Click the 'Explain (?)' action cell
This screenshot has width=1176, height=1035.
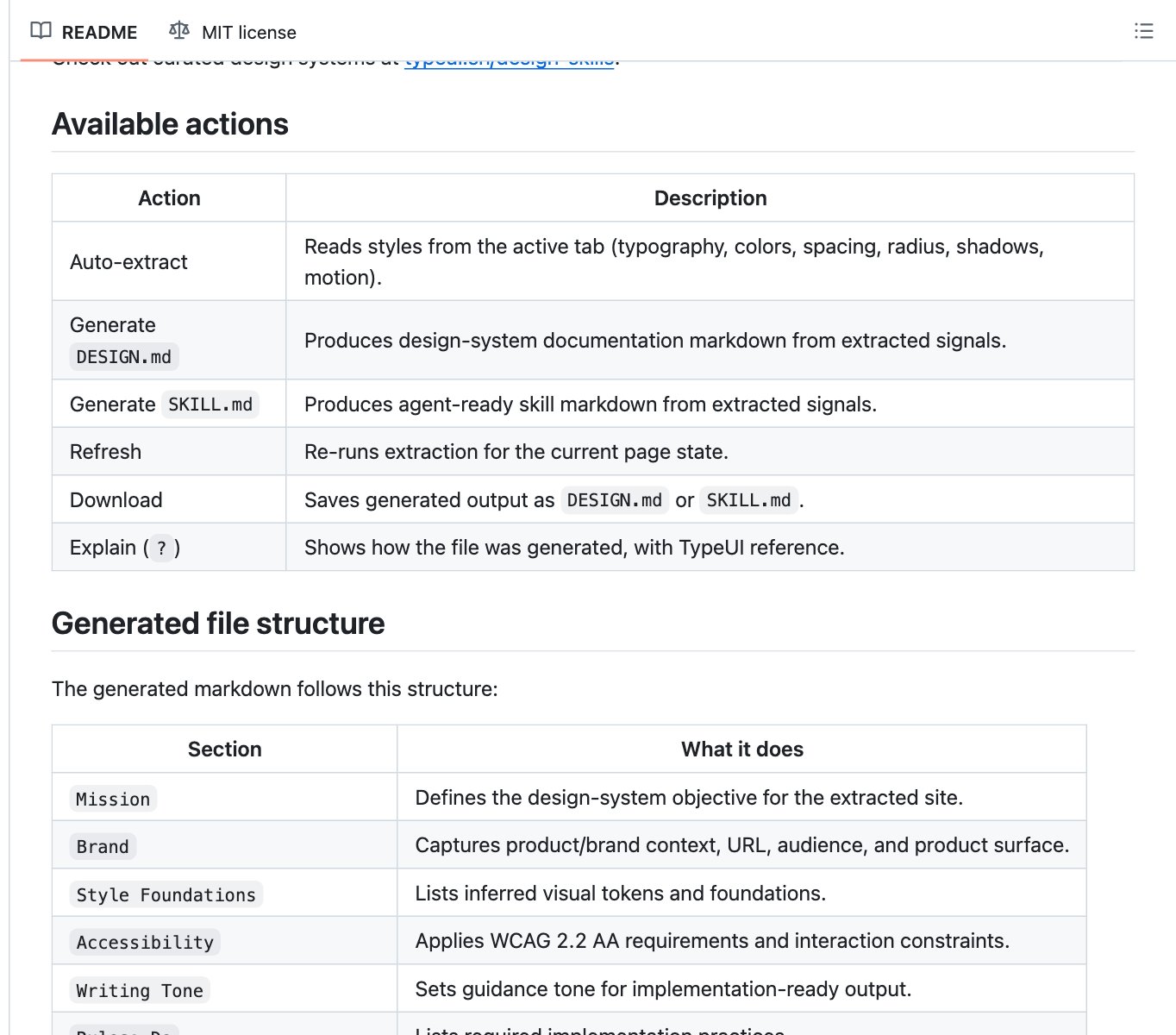[x=169, y=548]
